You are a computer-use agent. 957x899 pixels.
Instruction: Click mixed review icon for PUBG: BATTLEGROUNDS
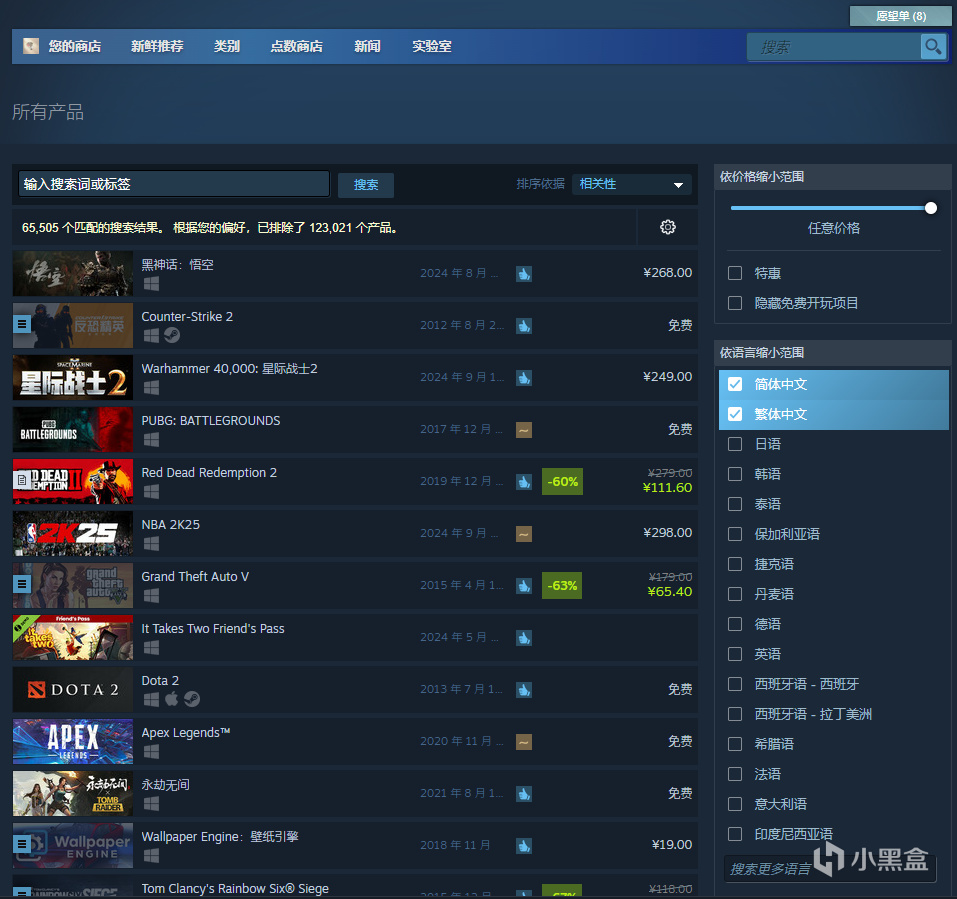point(524,430)
